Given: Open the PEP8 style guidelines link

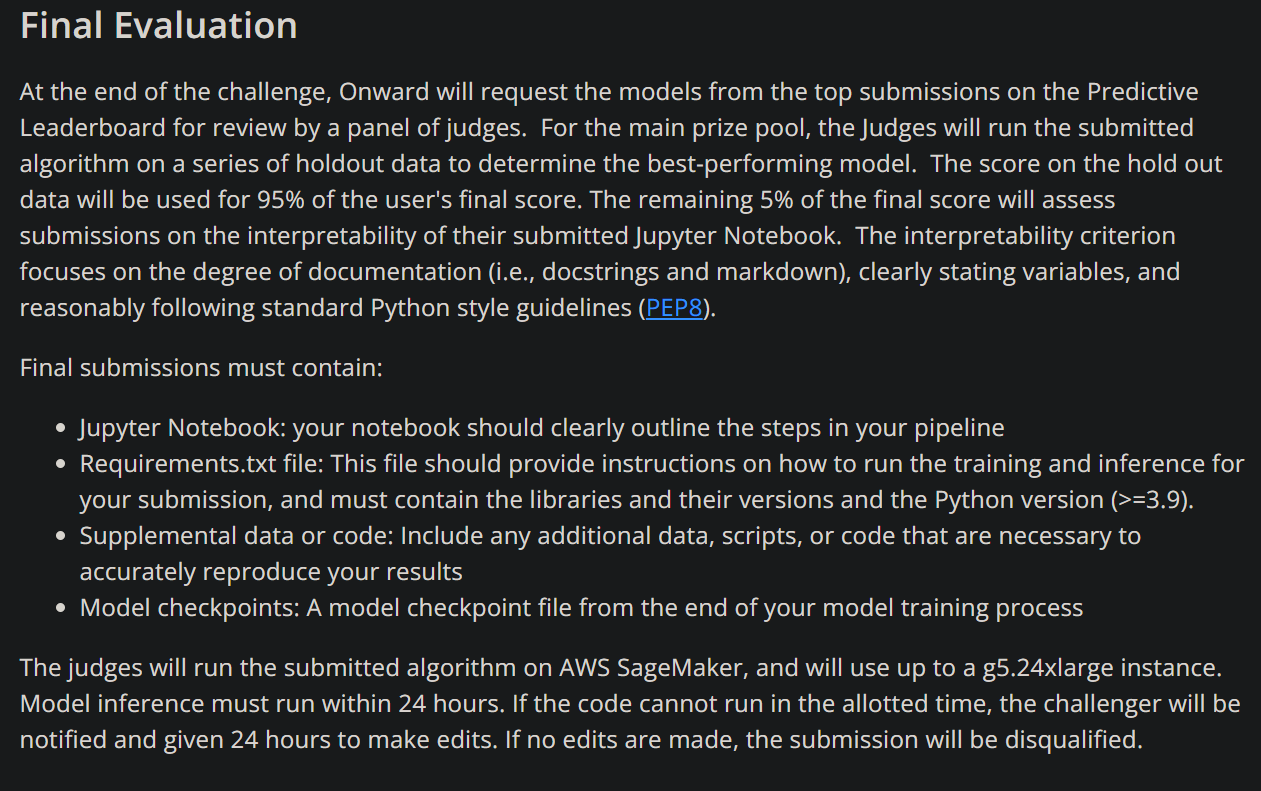Looking at the screenshot, I should (674, 308).
